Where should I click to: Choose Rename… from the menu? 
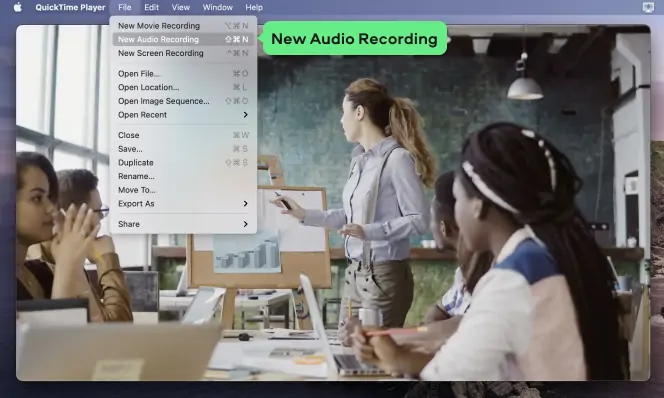point(183,176)
